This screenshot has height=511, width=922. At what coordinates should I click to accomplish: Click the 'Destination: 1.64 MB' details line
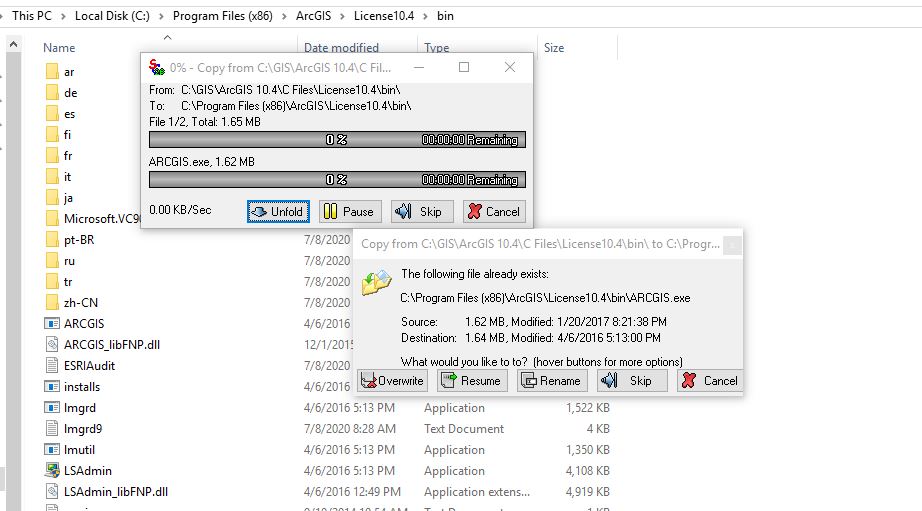pos(530,338)
